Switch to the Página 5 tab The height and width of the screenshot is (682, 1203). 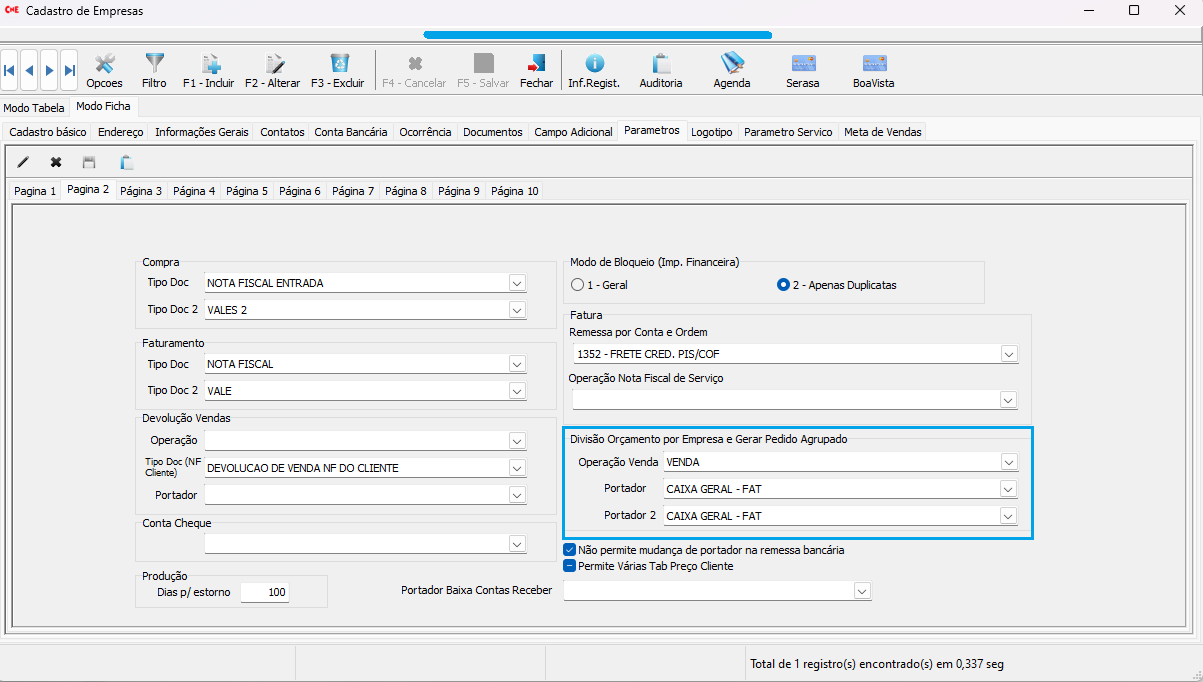pos(246,191)
